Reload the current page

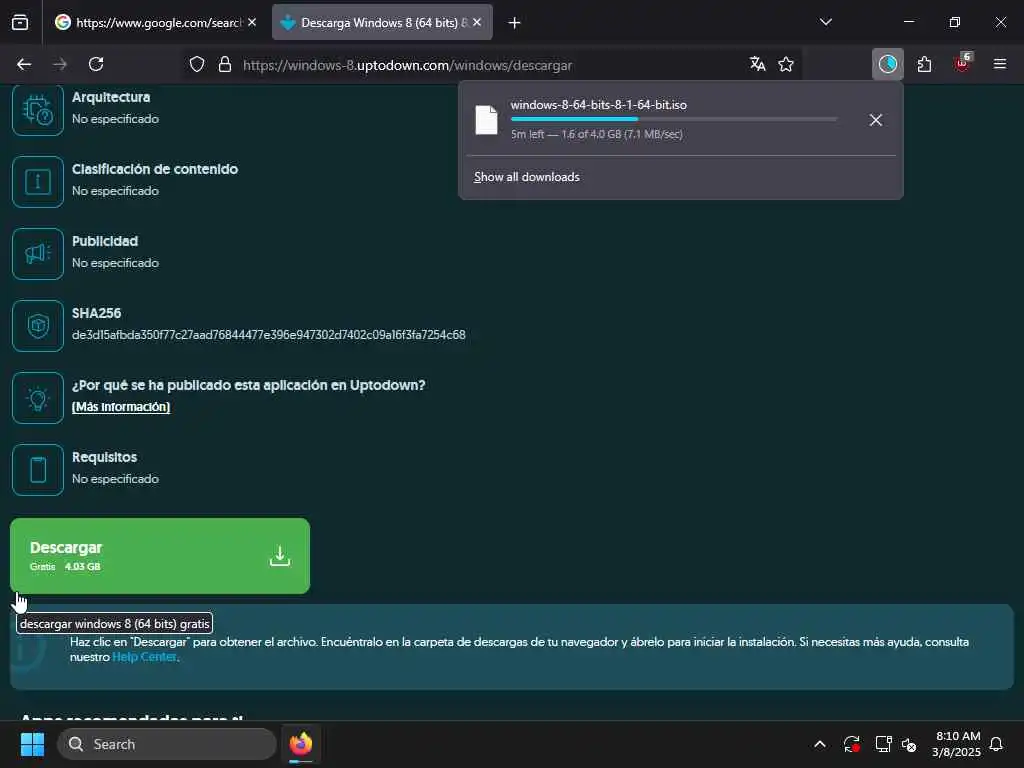(96, 64)
